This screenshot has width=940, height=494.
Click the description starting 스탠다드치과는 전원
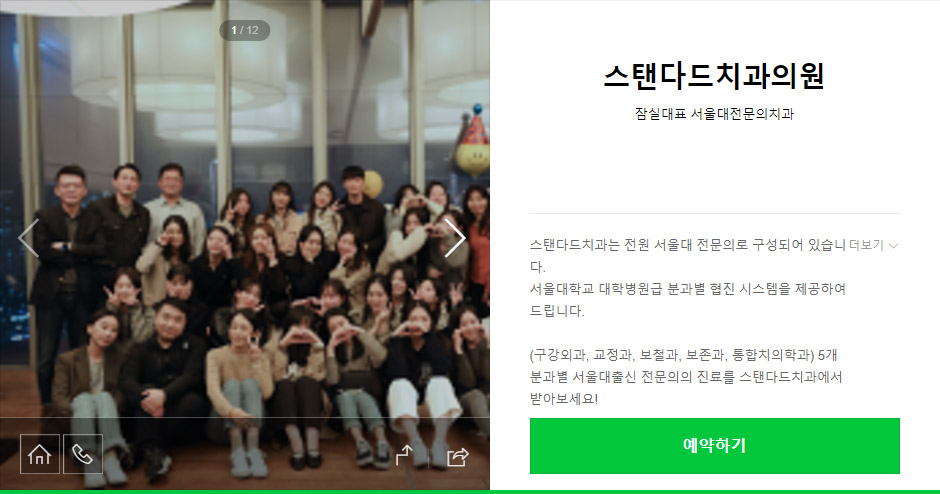point(688,255)
